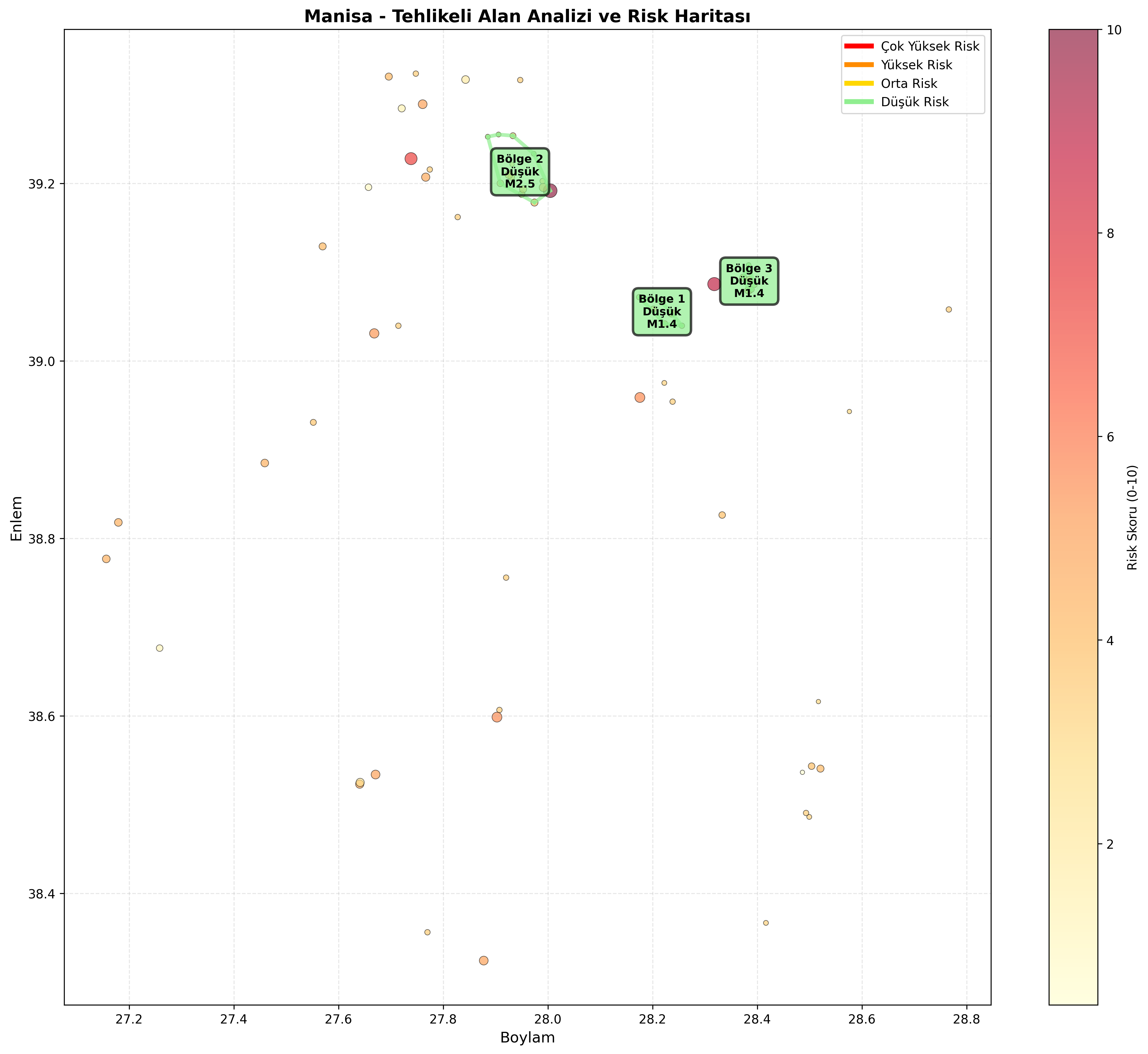The image size is (1148, 1054).
Task: Click the 'Bölge 2 Düşük M2.5' annotation box
Action: tap(520, 172)
